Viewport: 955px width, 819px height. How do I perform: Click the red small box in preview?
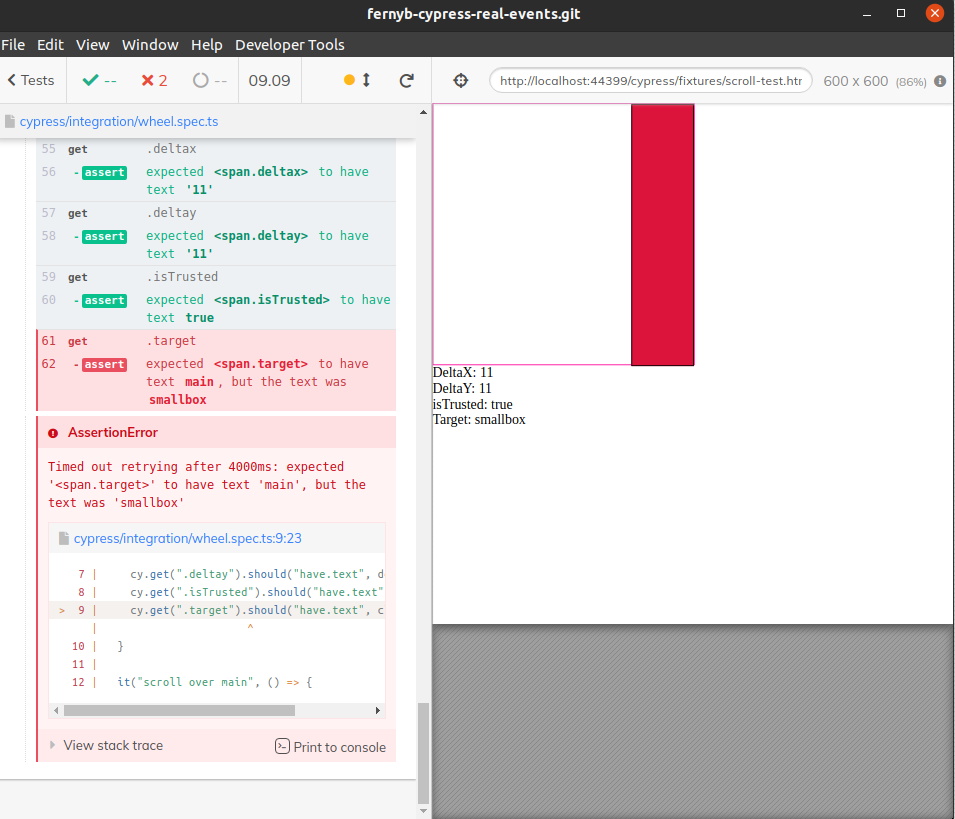(x=663, y=235)
